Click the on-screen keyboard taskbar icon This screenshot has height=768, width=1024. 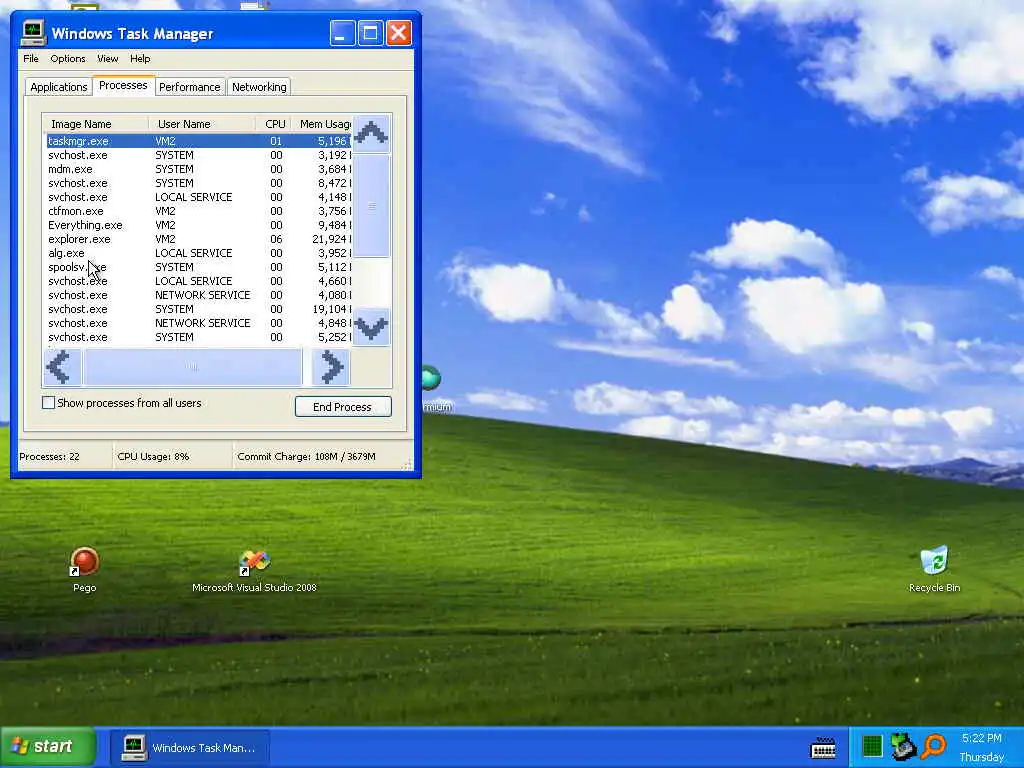click(x=823, y=748)
